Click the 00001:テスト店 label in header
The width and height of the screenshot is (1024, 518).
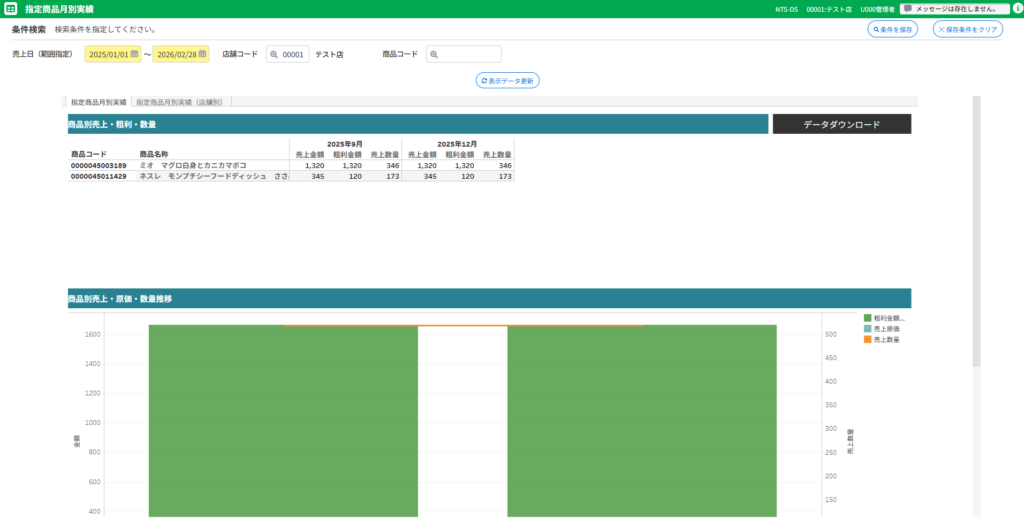[x=829, y=9]
